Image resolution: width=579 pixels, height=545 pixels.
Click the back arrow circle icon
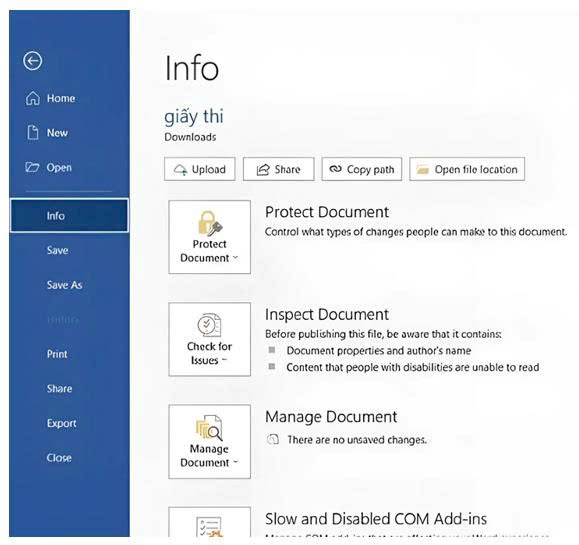[x=32, y=61]
